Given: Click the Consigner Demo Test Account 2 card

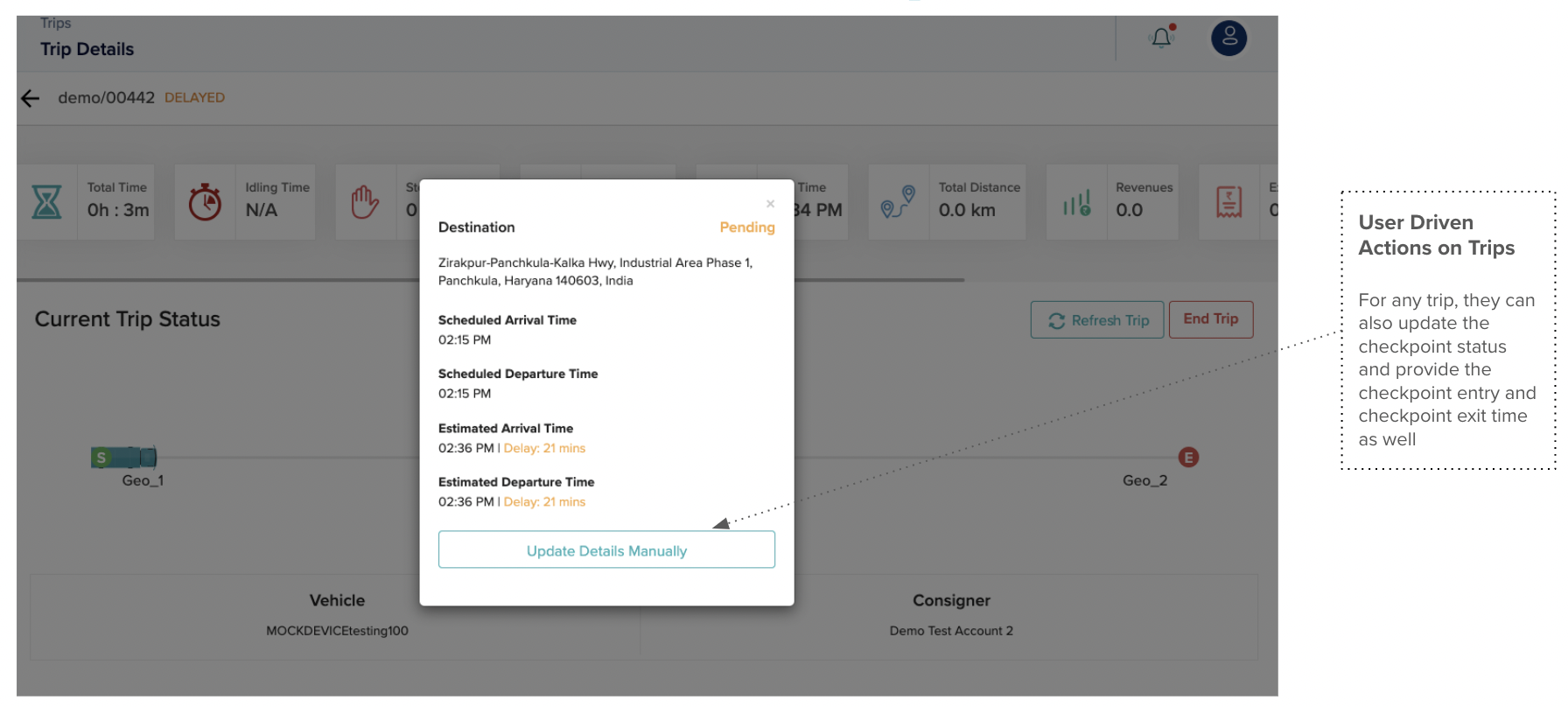Looking at the screenshot, I should coord(950,615).
